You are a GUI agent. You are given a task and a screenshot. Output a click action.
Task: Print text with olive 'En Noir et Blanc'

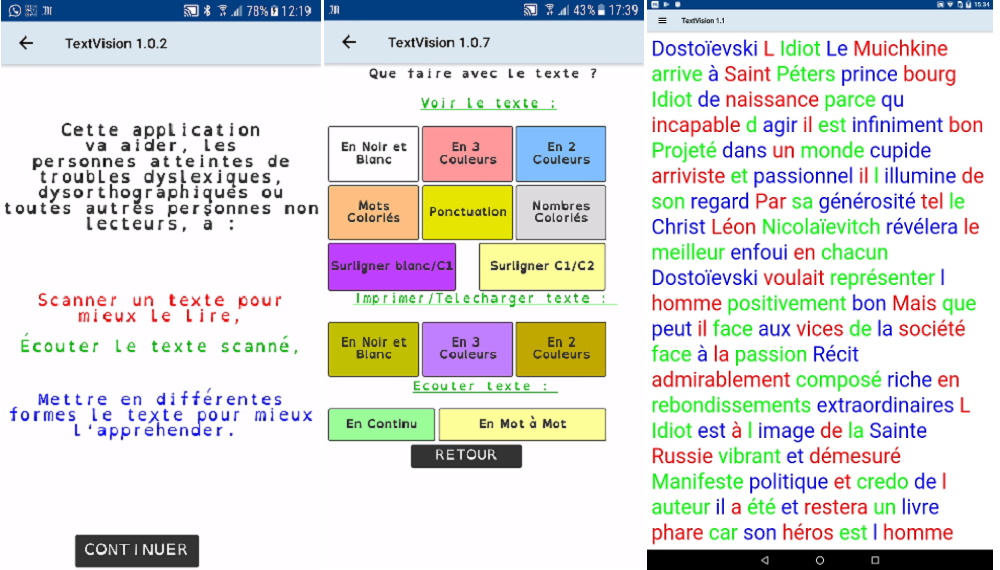[373, 348]
